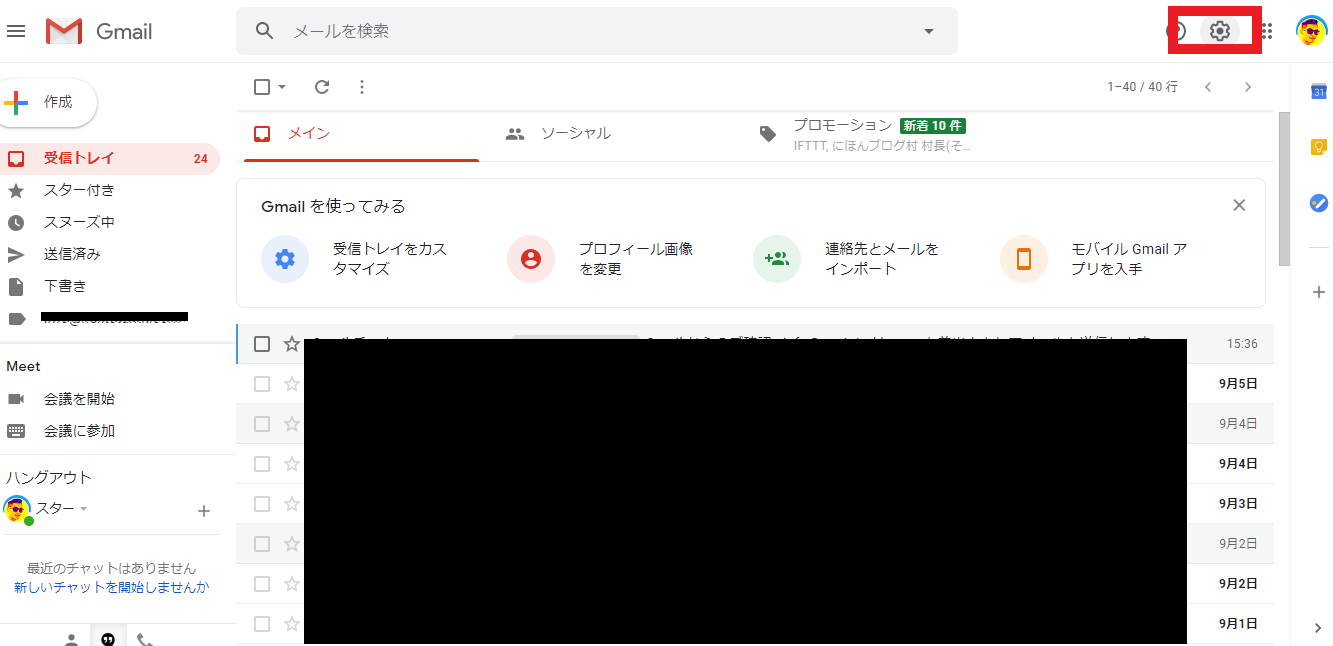1333x646 pixels.
Task: Open the phone calls icon at bottom
Action: coord(145,639)
